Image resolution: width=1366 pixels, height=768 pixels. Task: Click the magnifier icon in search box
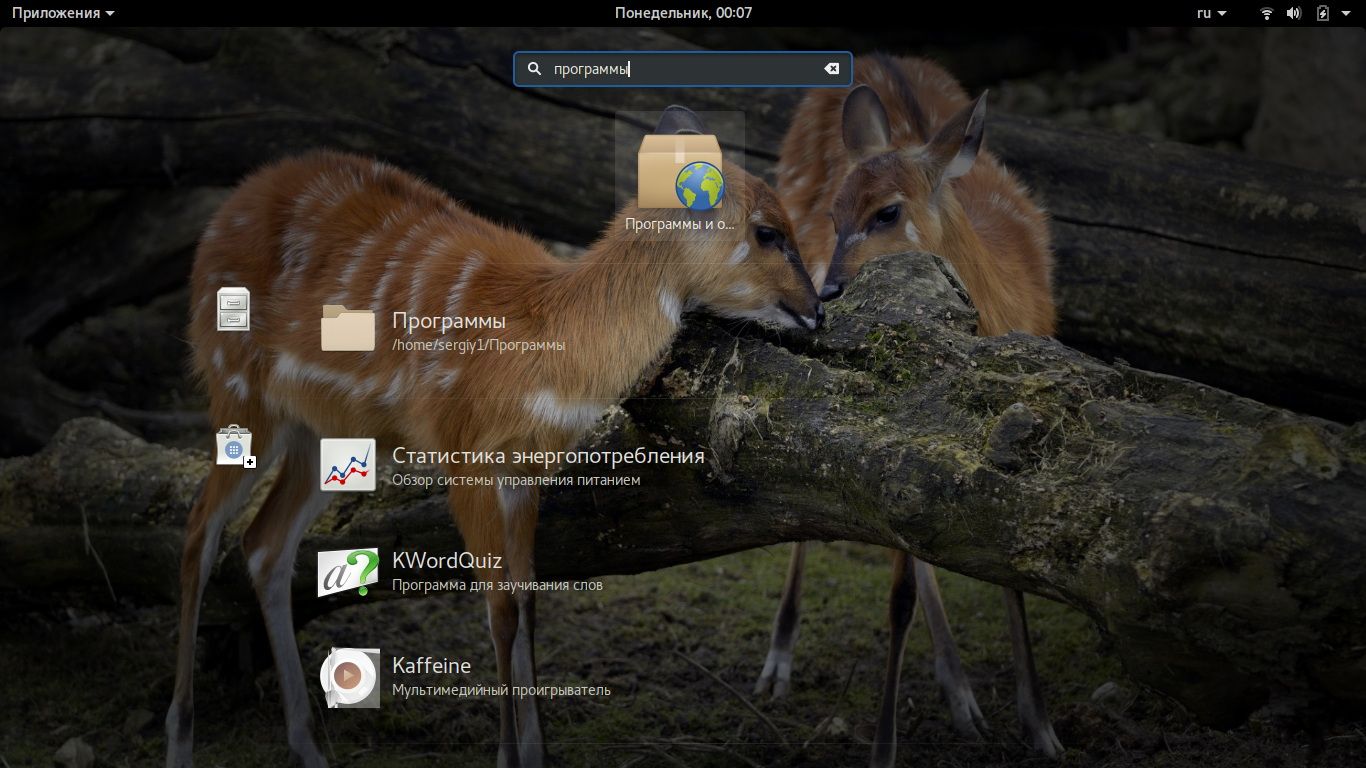coord(534,69)
